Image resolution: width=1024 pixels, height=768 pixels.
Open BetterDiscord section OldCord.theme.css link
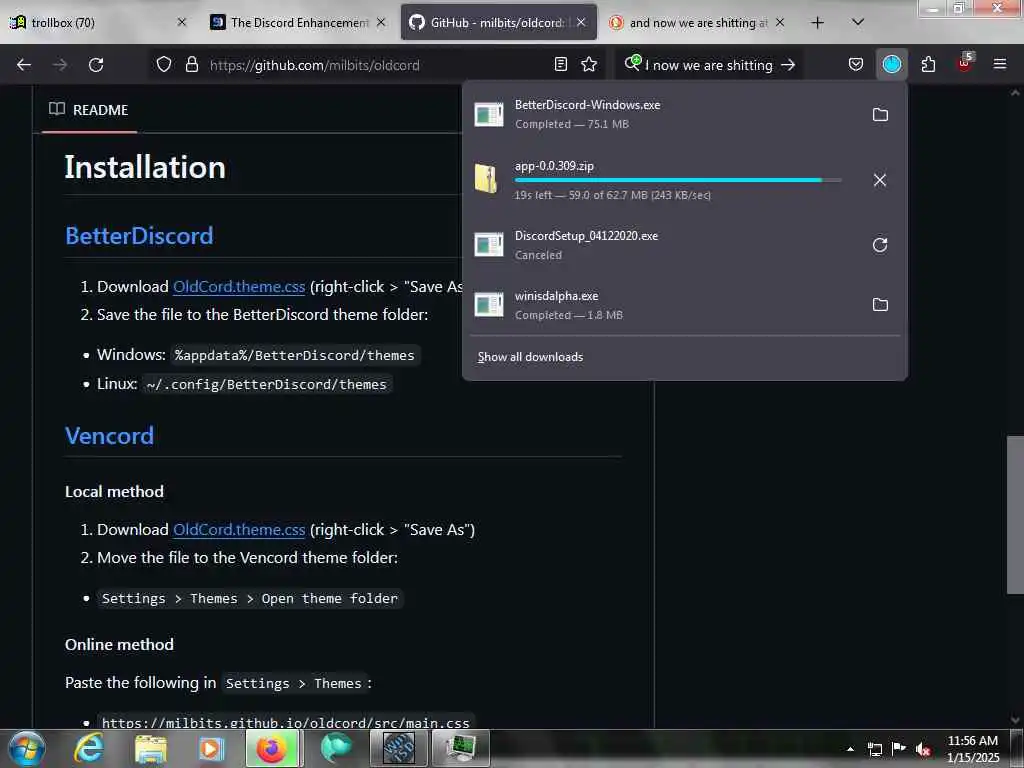[239, 287]
